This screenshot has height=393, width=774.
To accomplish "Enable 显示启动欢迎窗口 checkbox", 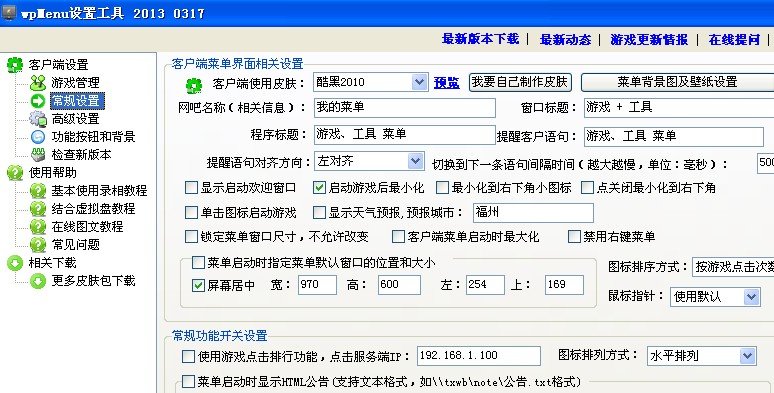I will tap(191, 188).
